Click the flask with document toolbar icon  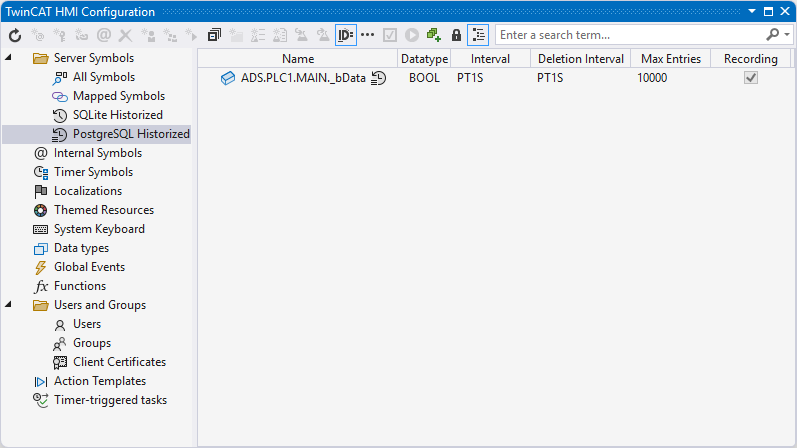coord(280,35)
